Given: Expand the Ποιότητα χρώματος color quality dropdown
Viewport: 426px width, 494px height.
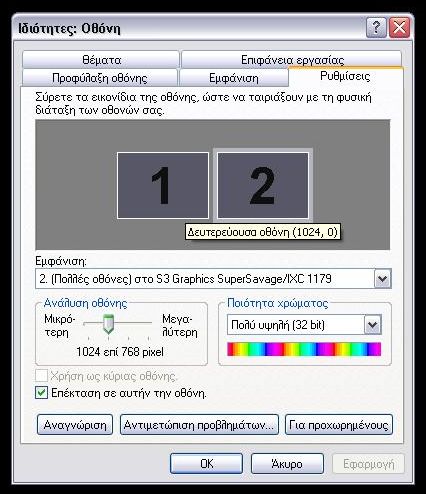Looking at the screenshot, I should click(x=372, y=325).
